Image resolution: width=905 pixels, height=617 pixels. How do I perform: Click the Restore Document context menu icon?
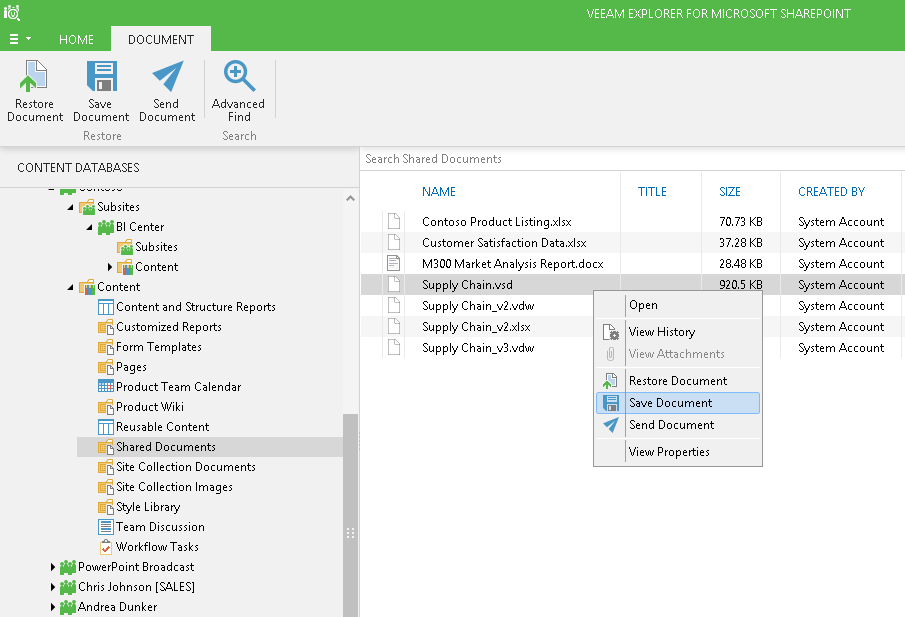pyautogui.click(x=610, y=381)
